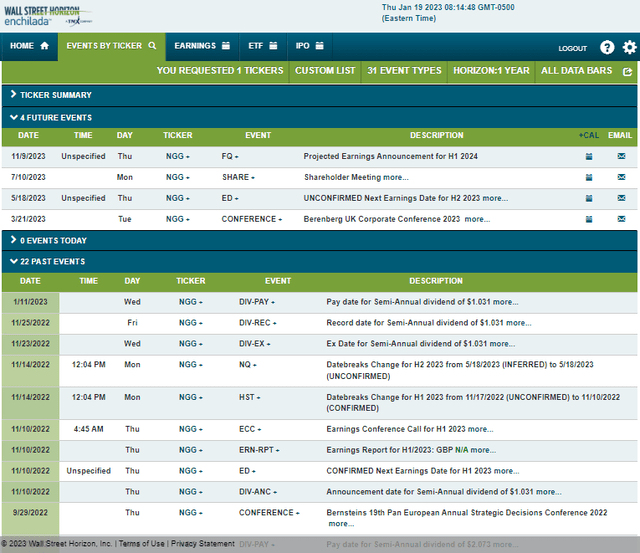Click the calendar icon next to IPO
The image size is (640, 553).
point(320,46)
